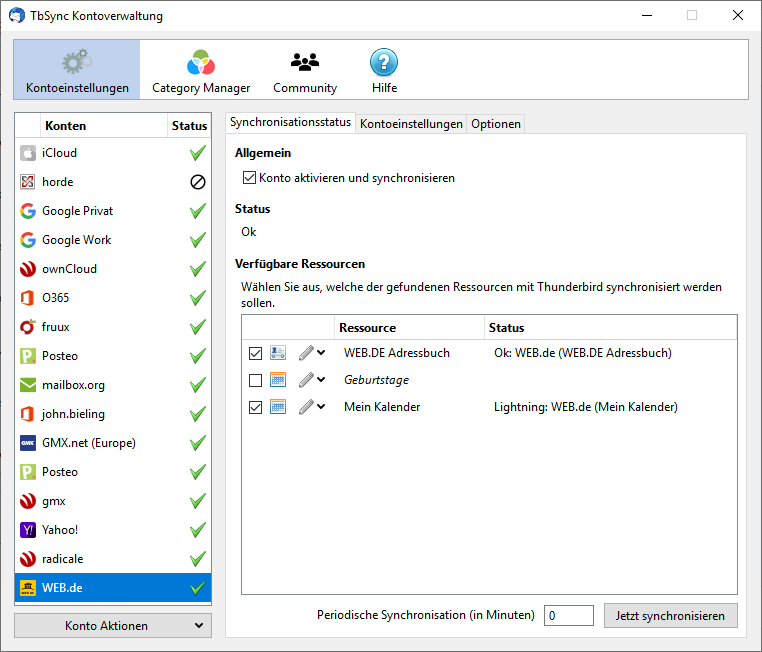Toggle Konto aktivieren und synchronisieren checkbox

(250, 178)
